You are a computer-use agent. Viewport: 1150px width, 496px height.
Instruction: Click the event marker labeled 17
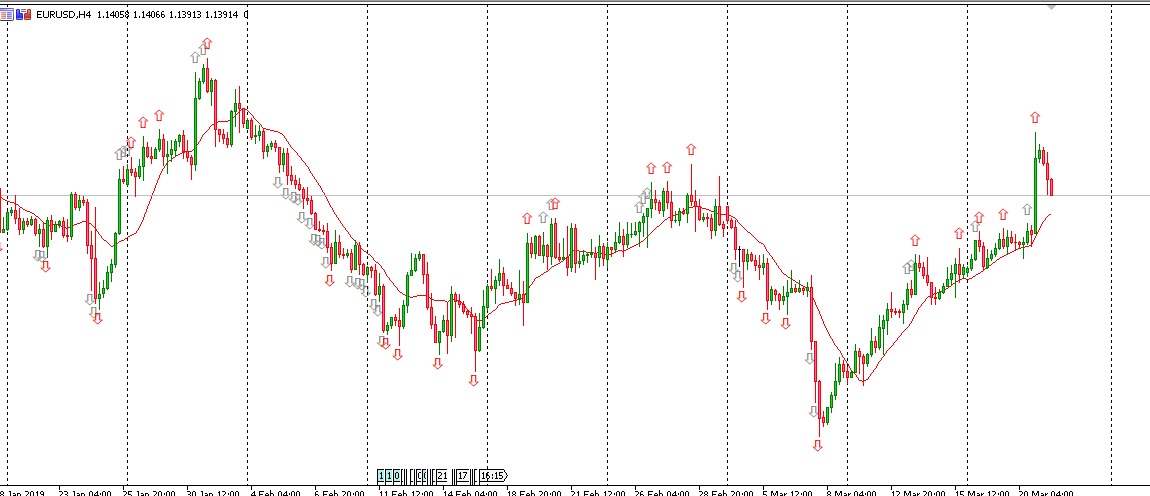[x=462, y=475]
